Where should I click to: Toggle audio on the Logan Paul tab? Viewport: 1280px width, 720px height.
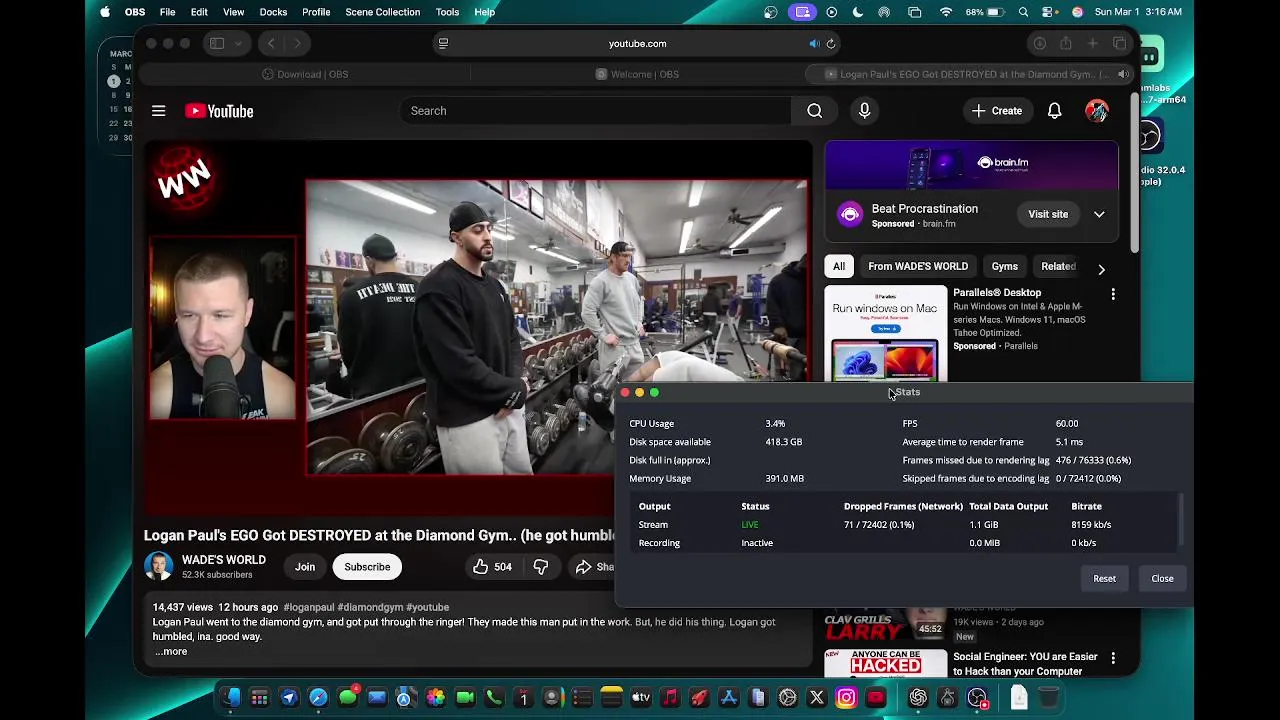click(x=1123, y=74)
